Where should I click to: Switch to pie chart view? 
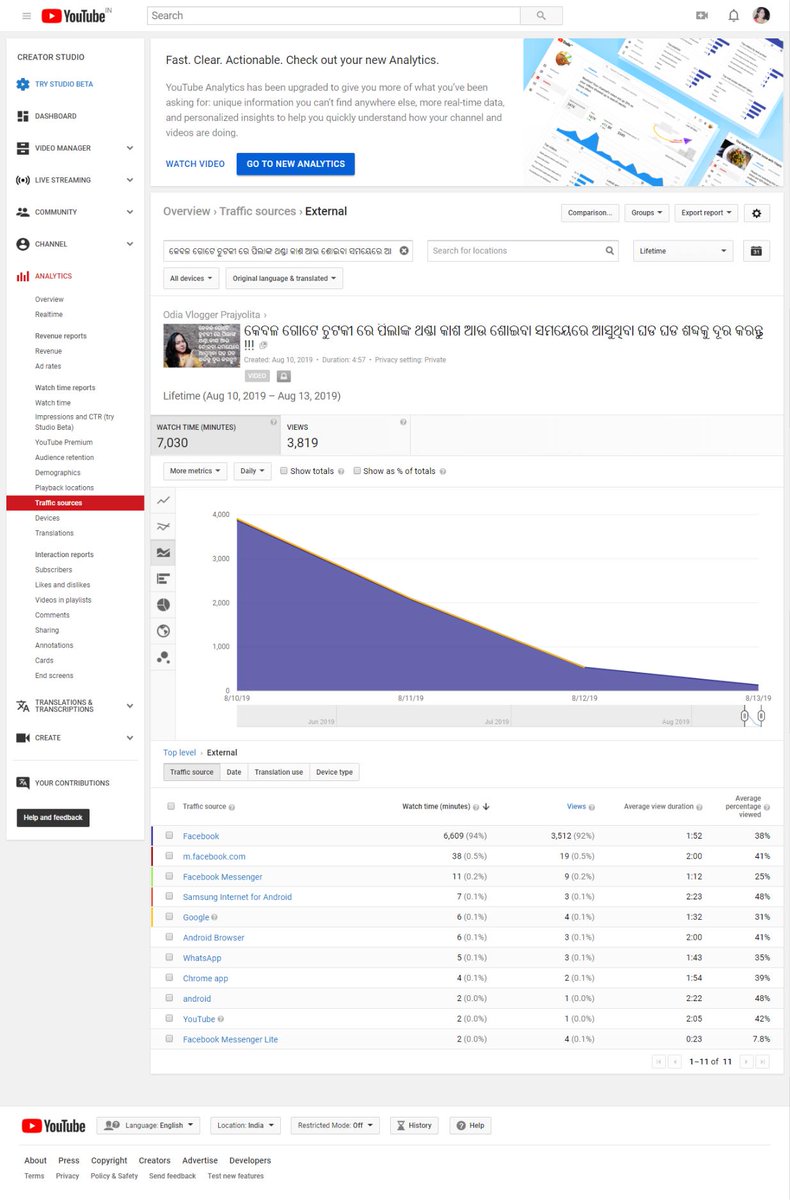point(163,605)
